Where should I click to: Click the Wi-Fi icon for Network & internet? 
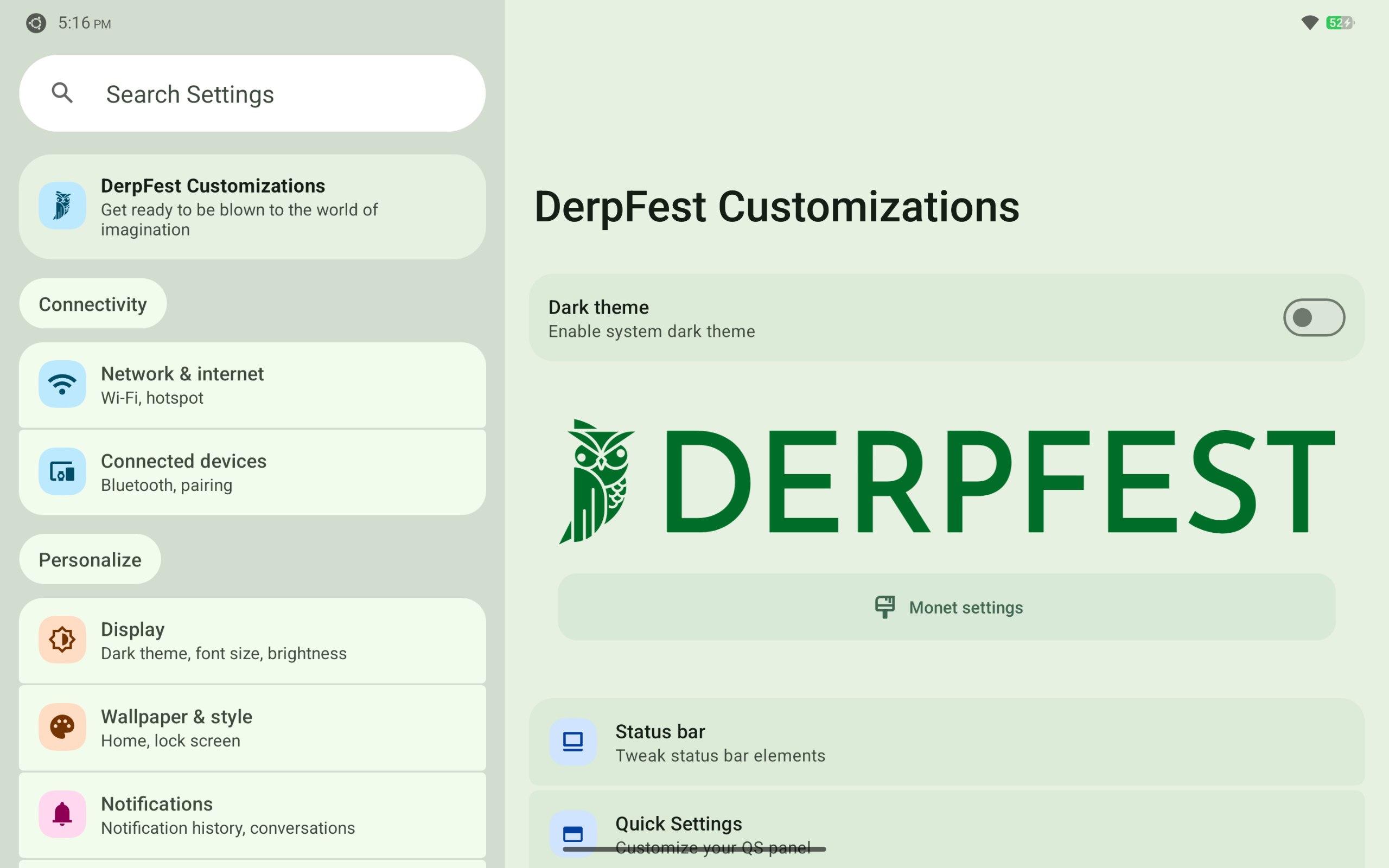click(x=62, y=384)
